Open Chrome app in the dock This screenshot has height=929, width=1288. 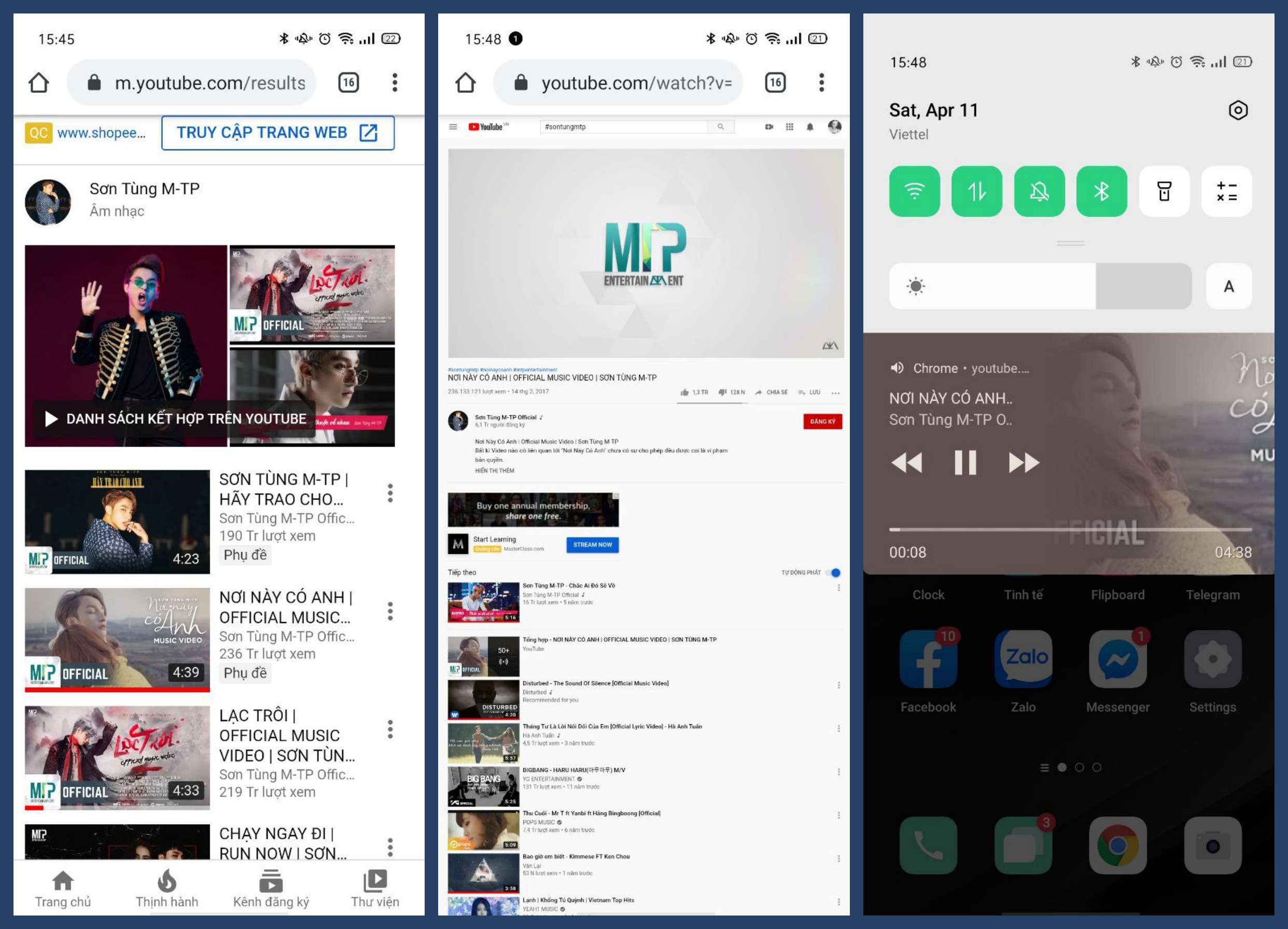pyautogui.click(x=1117, y=846)
